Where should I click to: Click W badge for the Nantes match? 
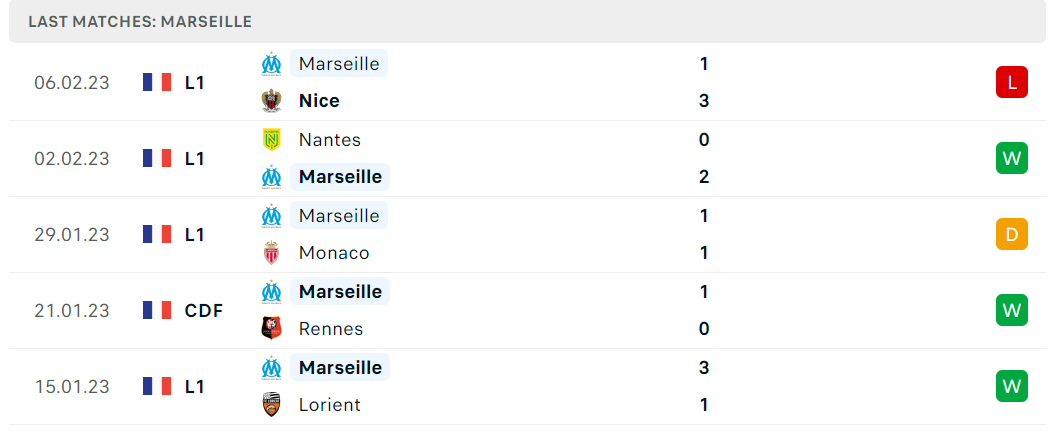click(1011, 158)
